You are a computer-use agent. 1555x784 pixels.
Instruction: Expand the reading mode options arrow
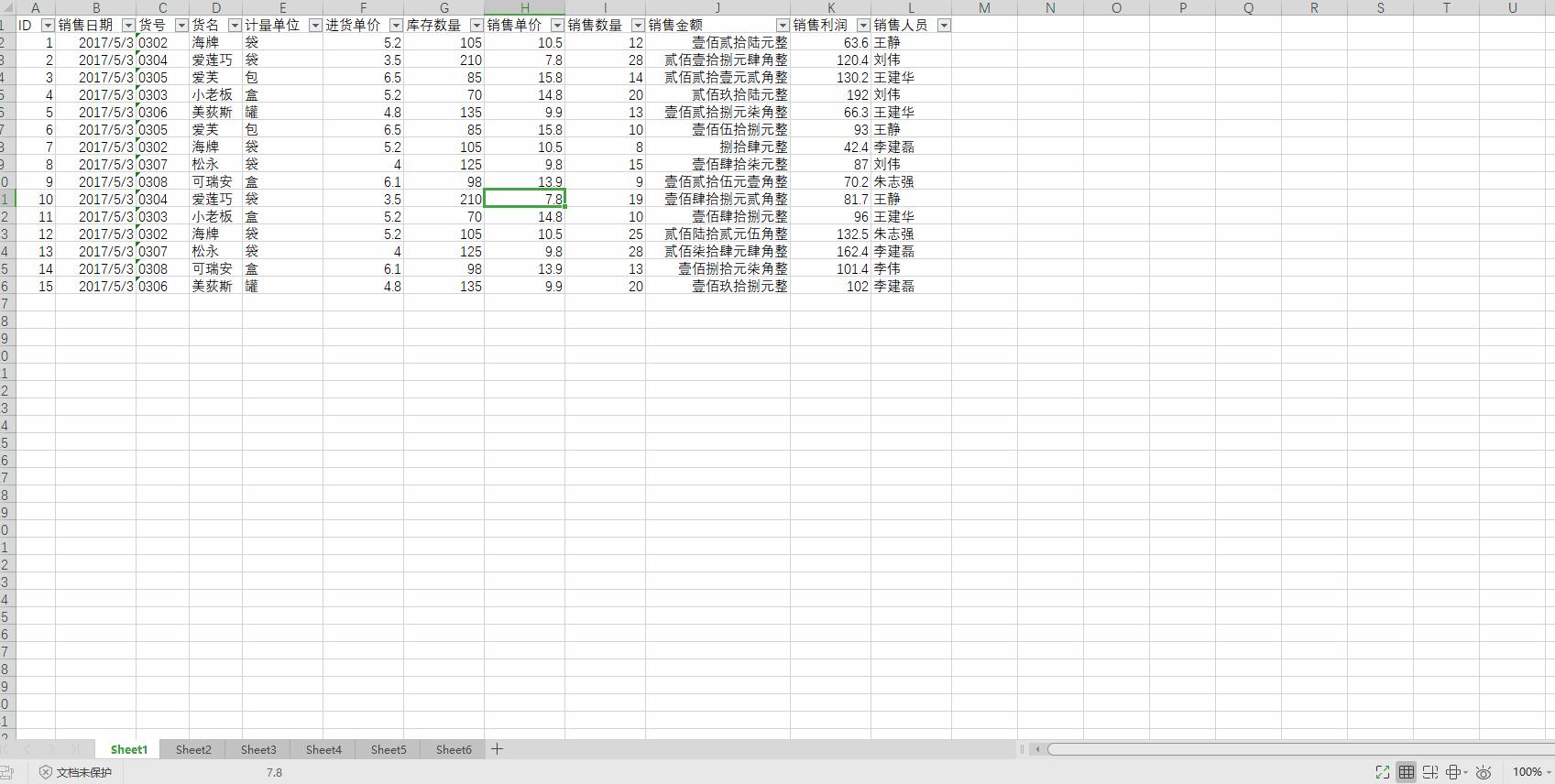1465,773
